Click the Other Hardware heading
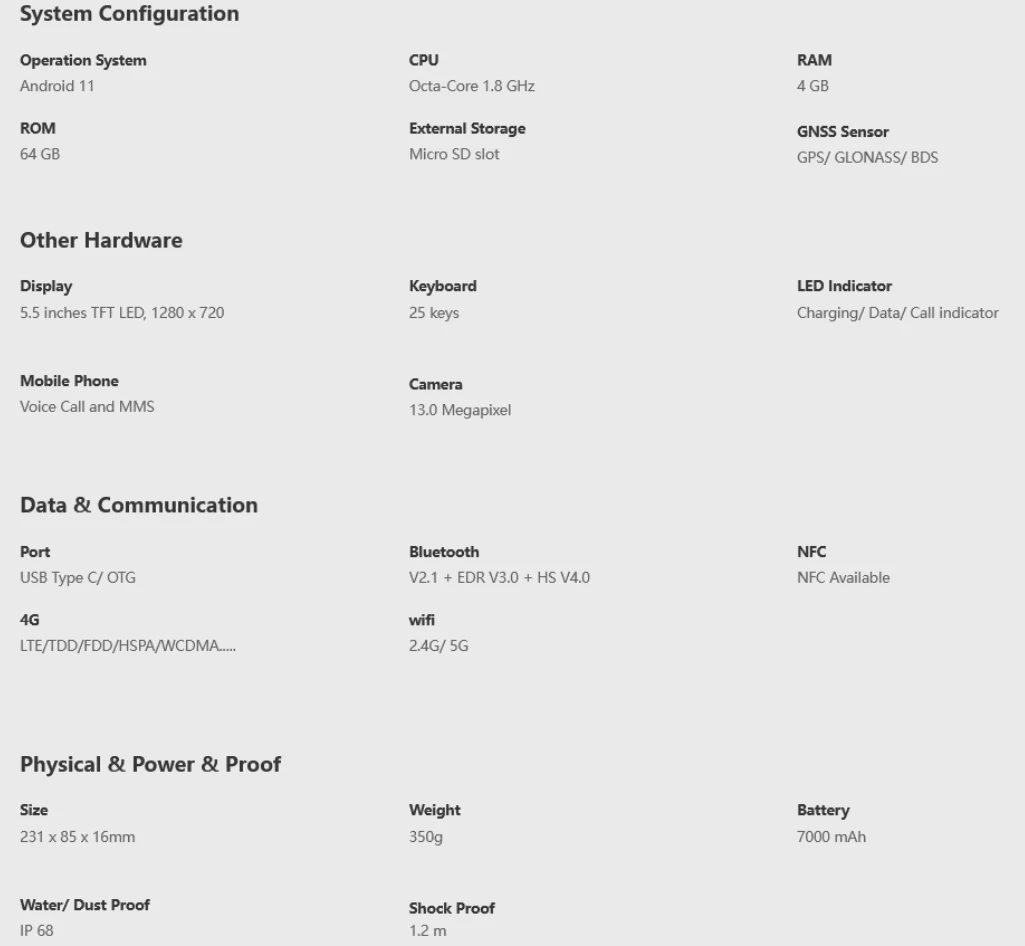The image size is (1025, 946). [x=101, y=240]
